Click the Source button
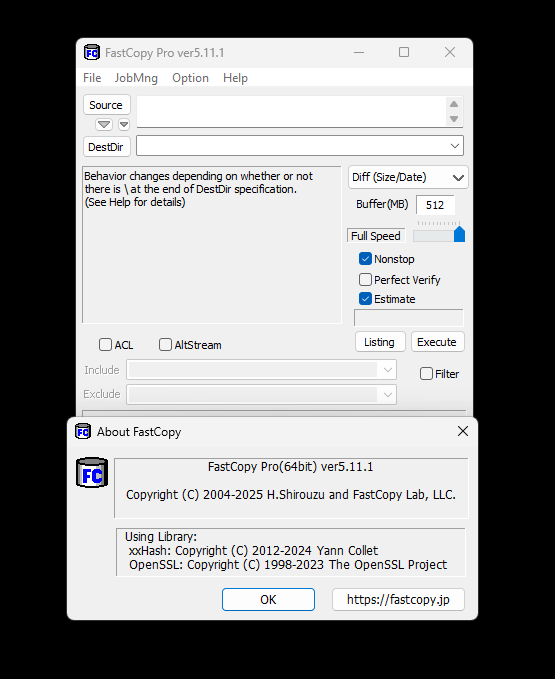555x679 pixels. (x=106, y=105)
